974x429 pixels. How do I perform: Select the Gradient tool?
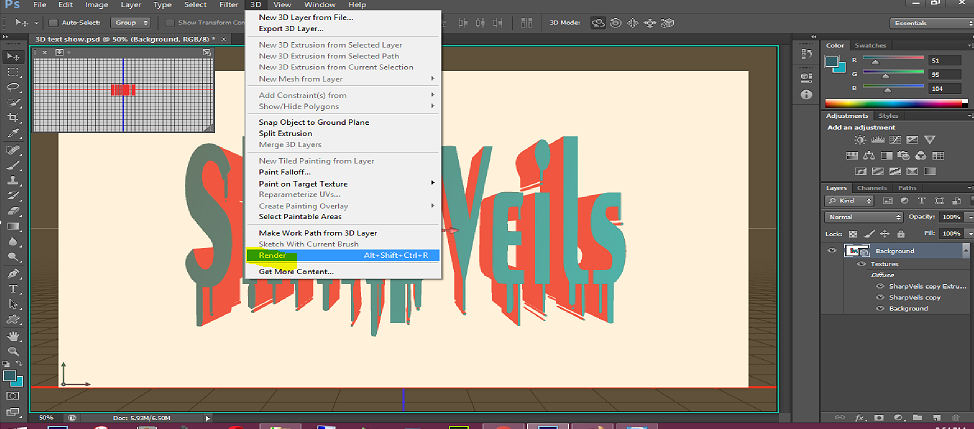click(x=12, y=227)
